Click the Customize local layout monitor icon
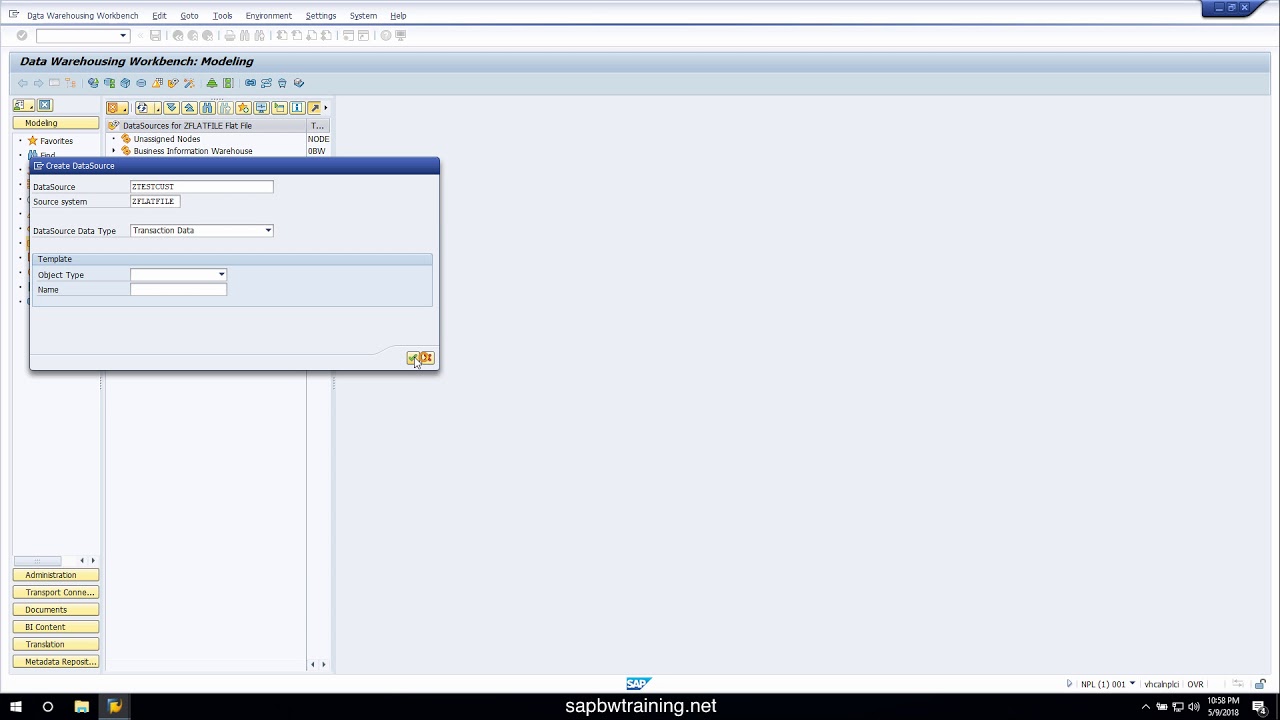 click(x=401, y=36)
